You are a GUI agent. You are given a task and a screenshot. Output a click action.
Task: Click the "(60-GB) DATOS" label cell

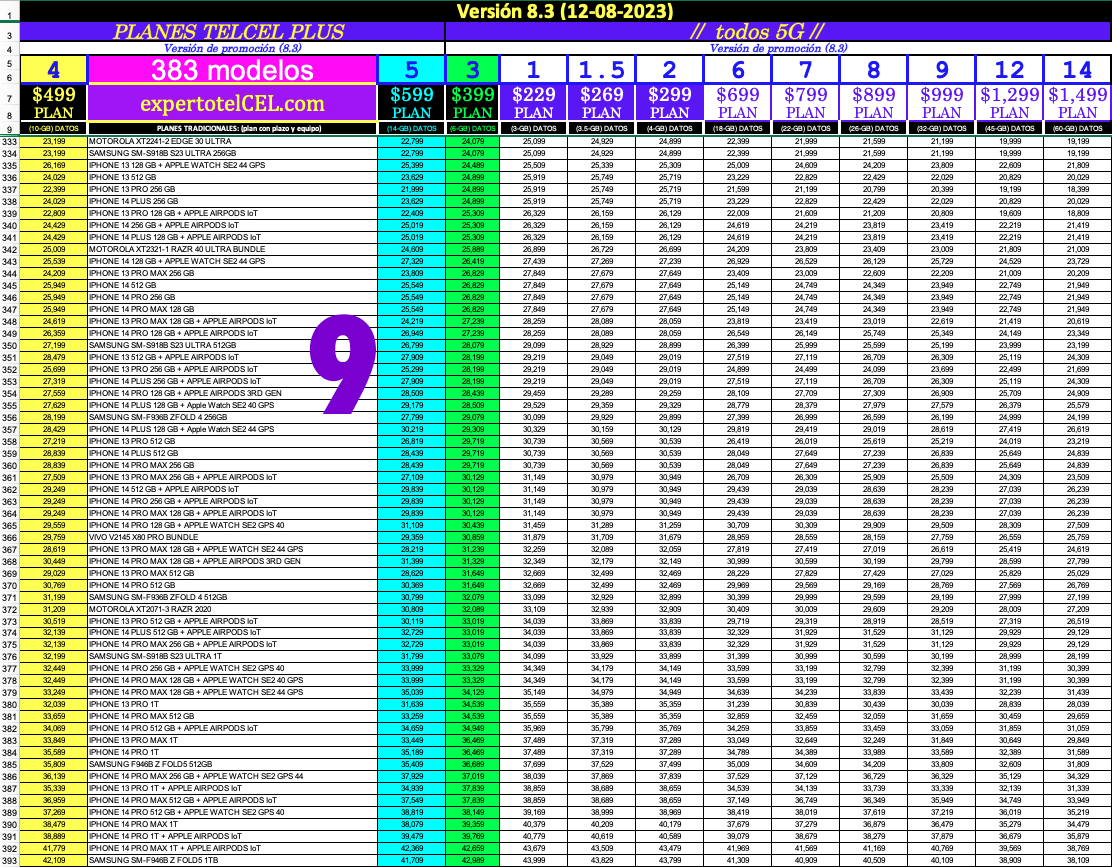pyautogui.click(x=1077, y=128)
